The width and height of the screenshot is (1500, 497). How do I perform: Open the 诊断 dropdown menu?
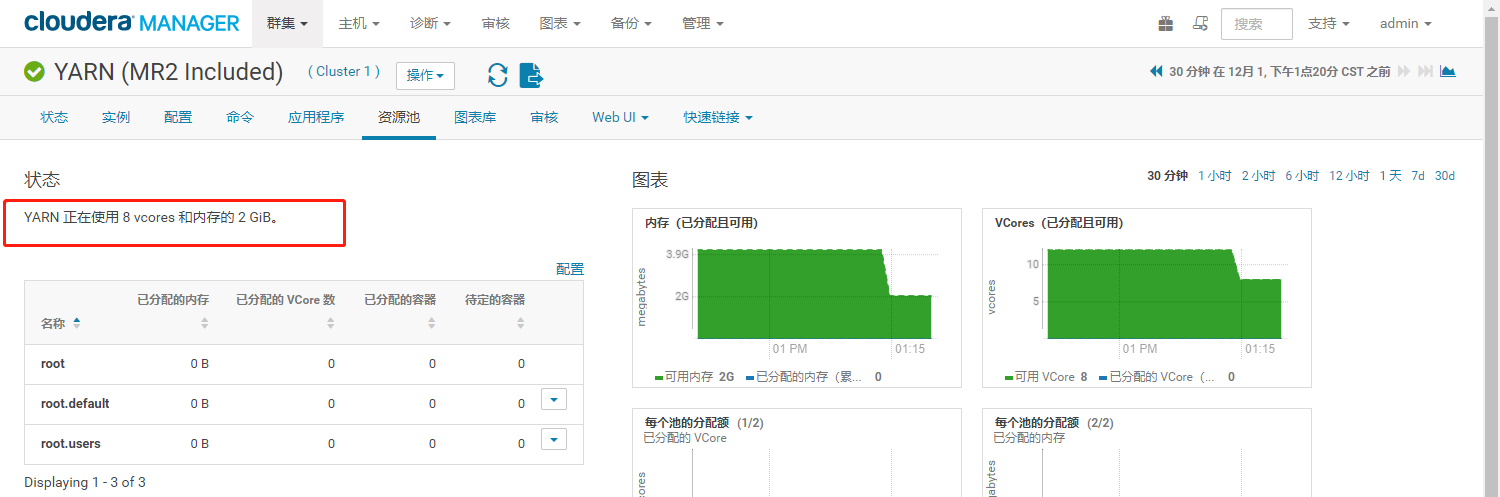point(430,23)
